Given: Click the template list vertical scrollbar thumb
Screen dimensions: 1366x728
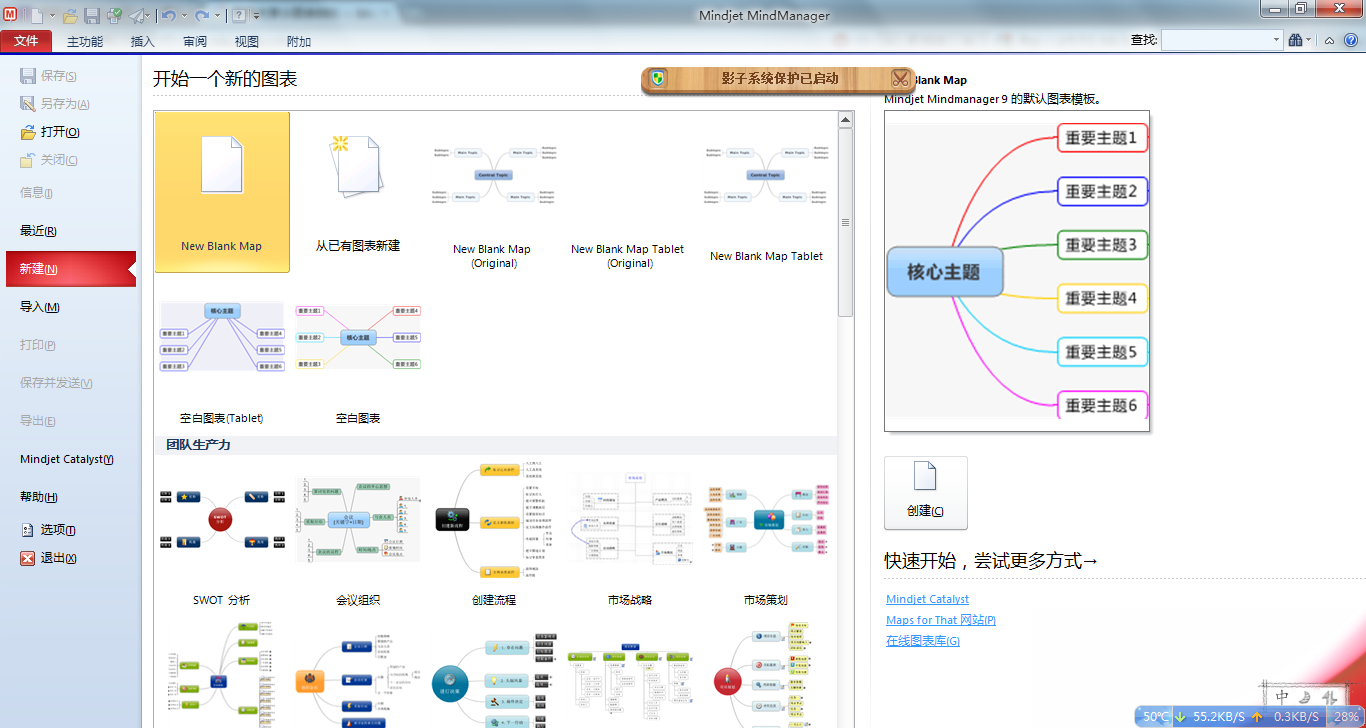Looking at the screenshot, I should click(845, 222).
